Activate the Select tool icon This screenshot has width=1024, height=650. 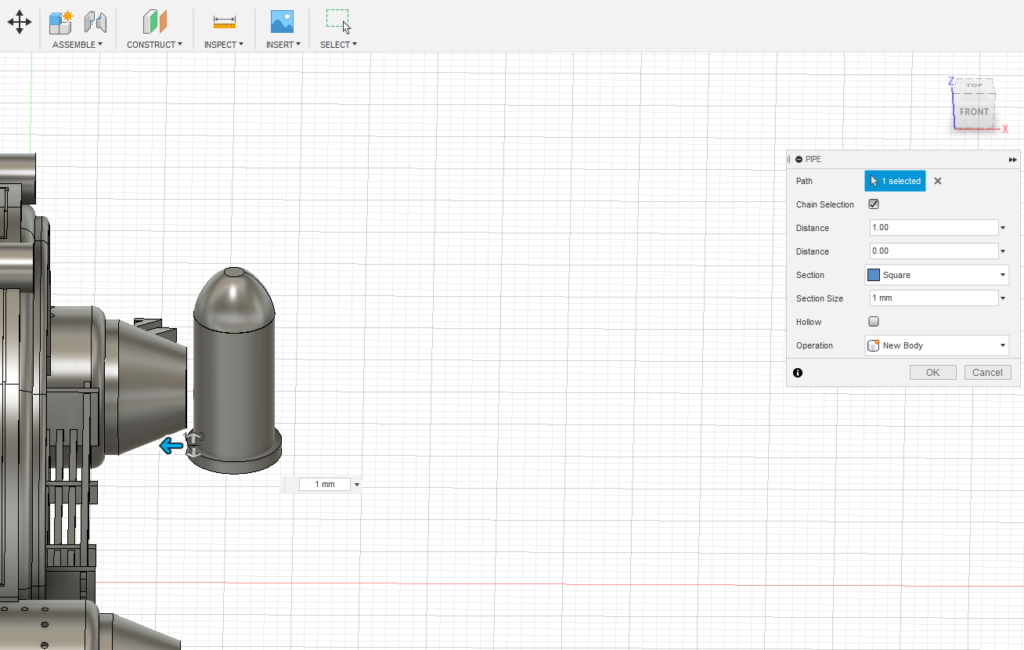click(x=337, y=18)
